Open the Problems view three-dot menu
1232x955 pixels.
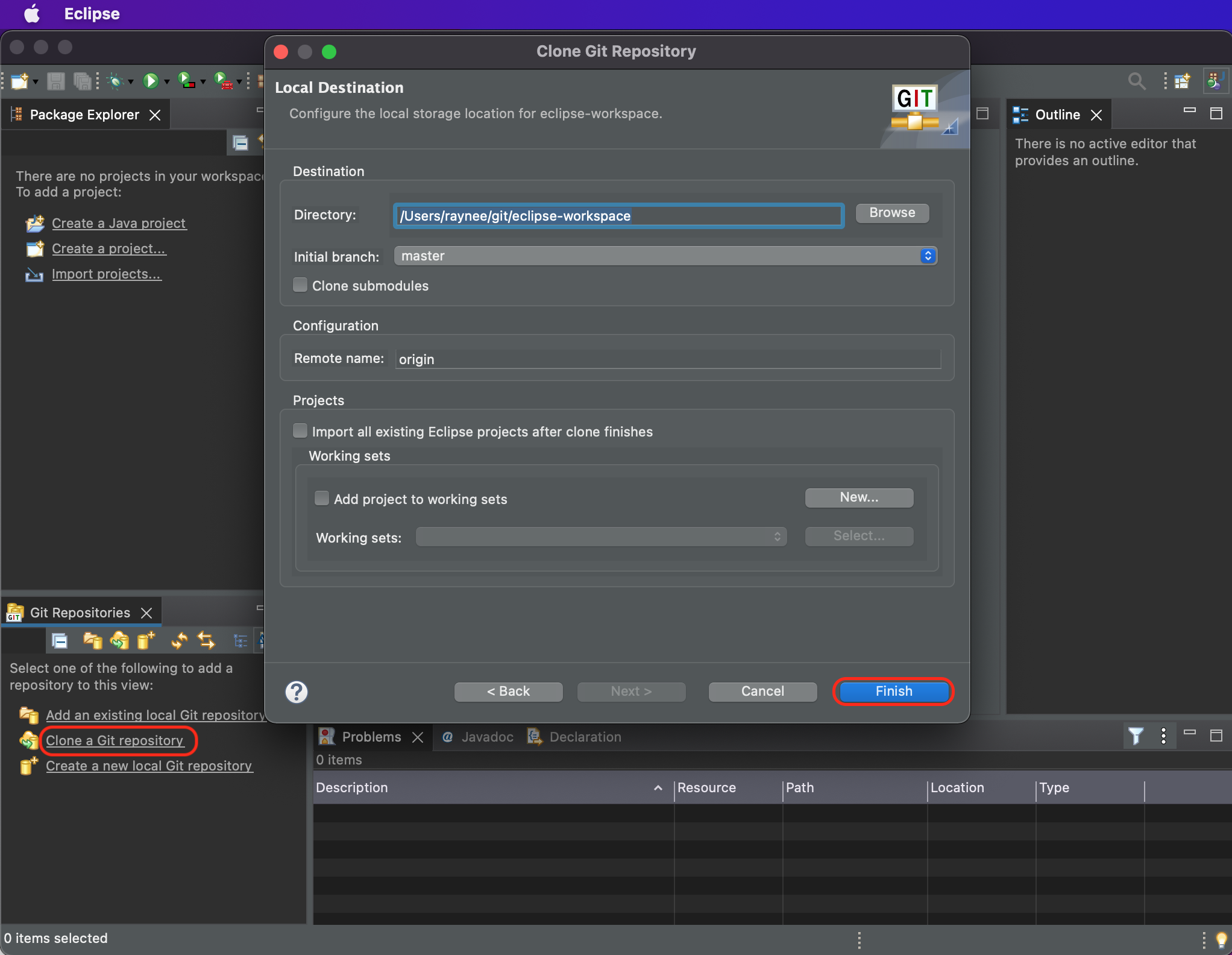pyautogui.click(x=1163, y=736)
